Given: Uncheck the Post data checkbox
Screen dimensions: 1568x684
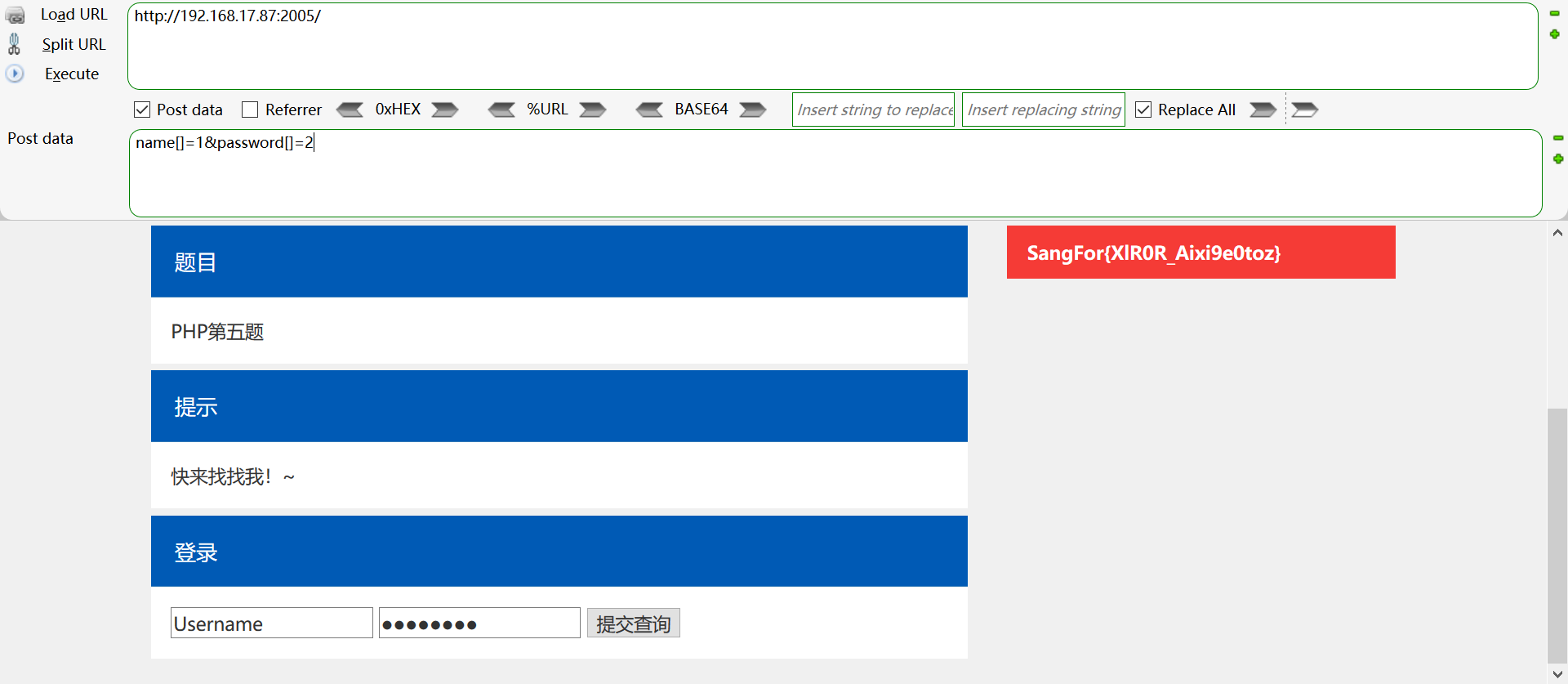Looking at the screenshot, I should [x=142, y=110].
